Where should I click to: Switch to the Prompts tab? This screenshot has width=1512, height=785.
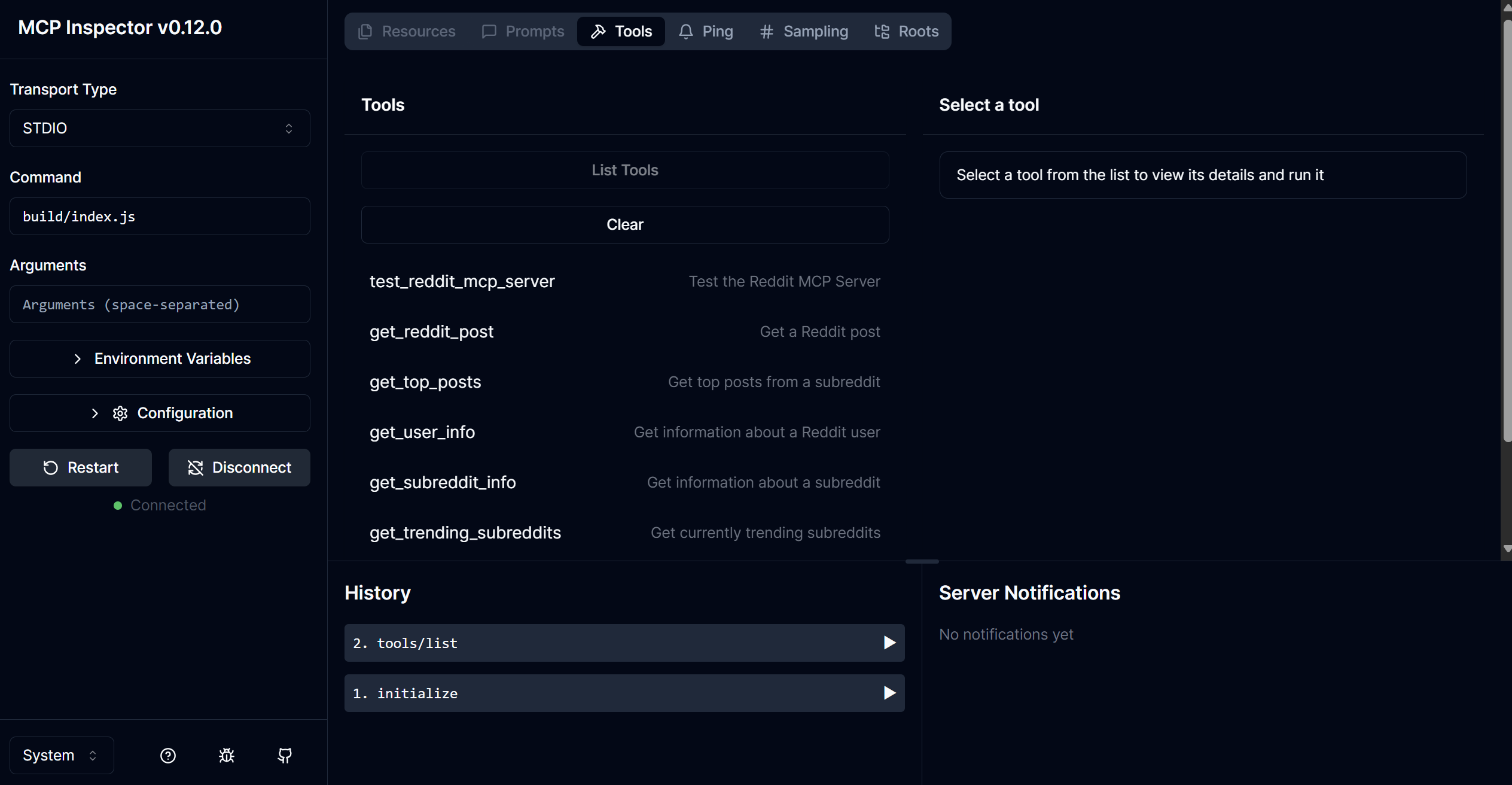[523, 31]
